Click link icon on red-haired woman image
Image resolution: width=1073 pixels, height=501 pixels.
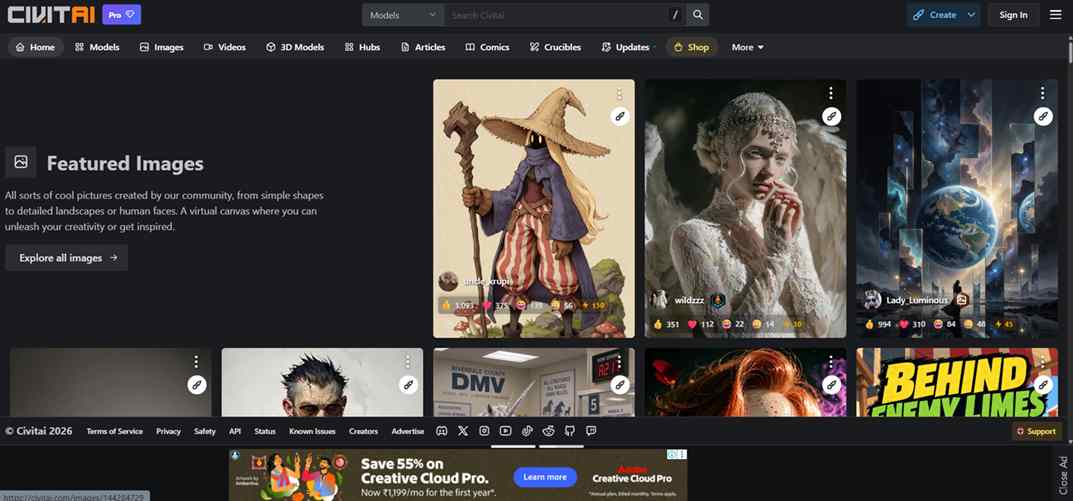(x=831, y=385)
